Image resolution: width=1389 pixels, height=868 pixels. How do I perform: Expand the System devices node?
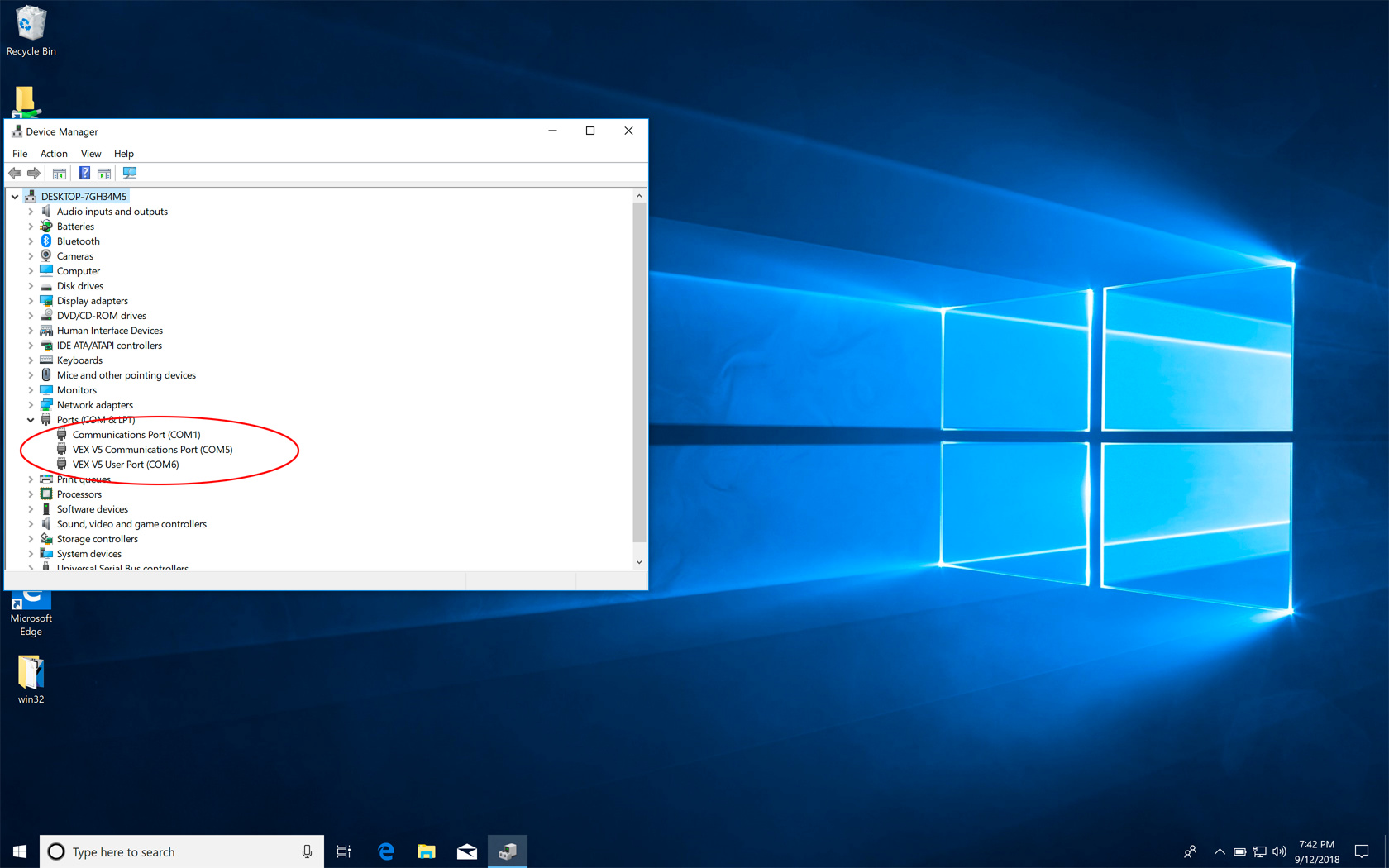(x=31, y=554)
